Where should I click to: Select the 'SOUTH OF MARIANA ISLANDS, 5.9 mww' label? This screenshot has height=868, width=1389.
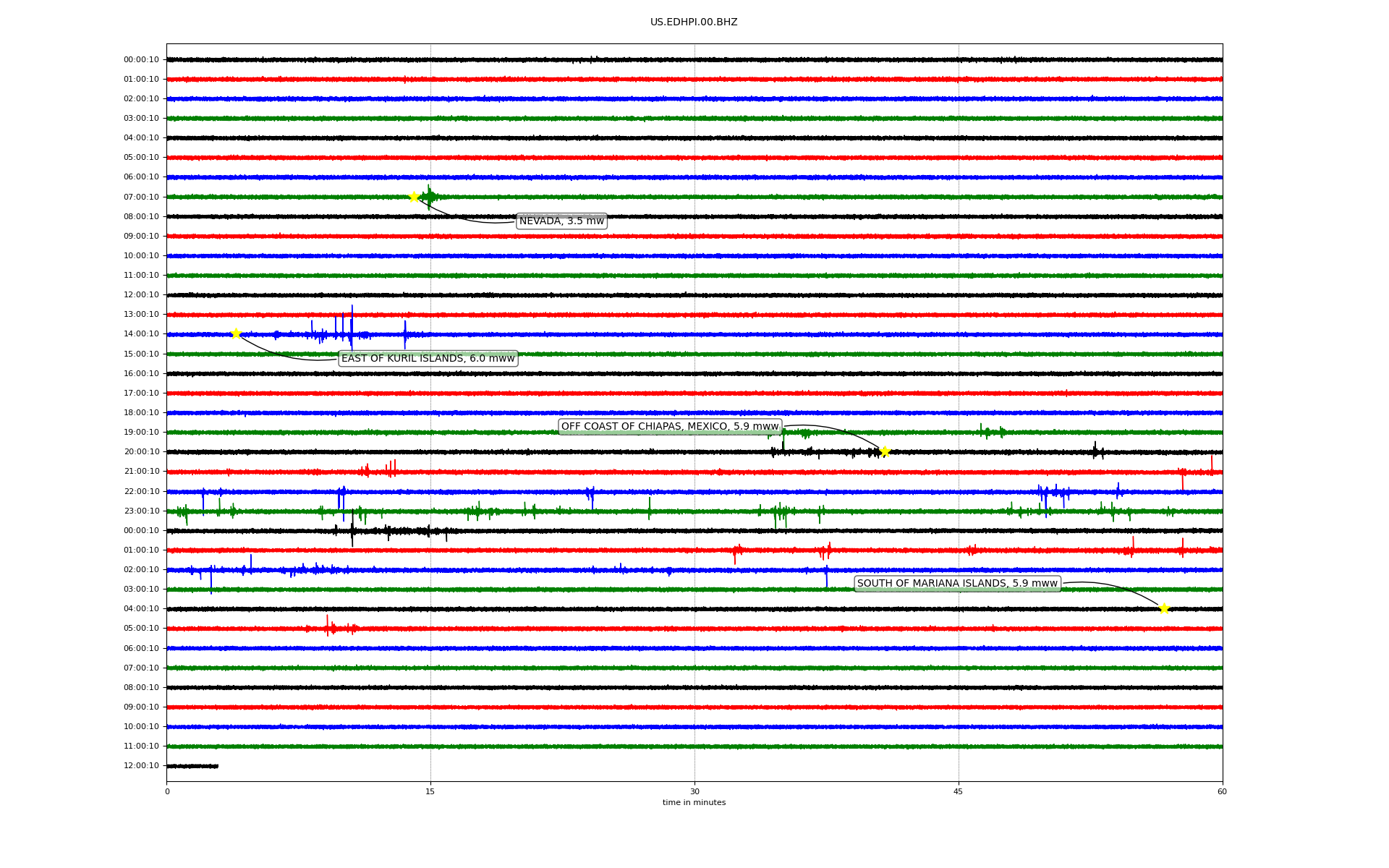click(x=957, y=584)
